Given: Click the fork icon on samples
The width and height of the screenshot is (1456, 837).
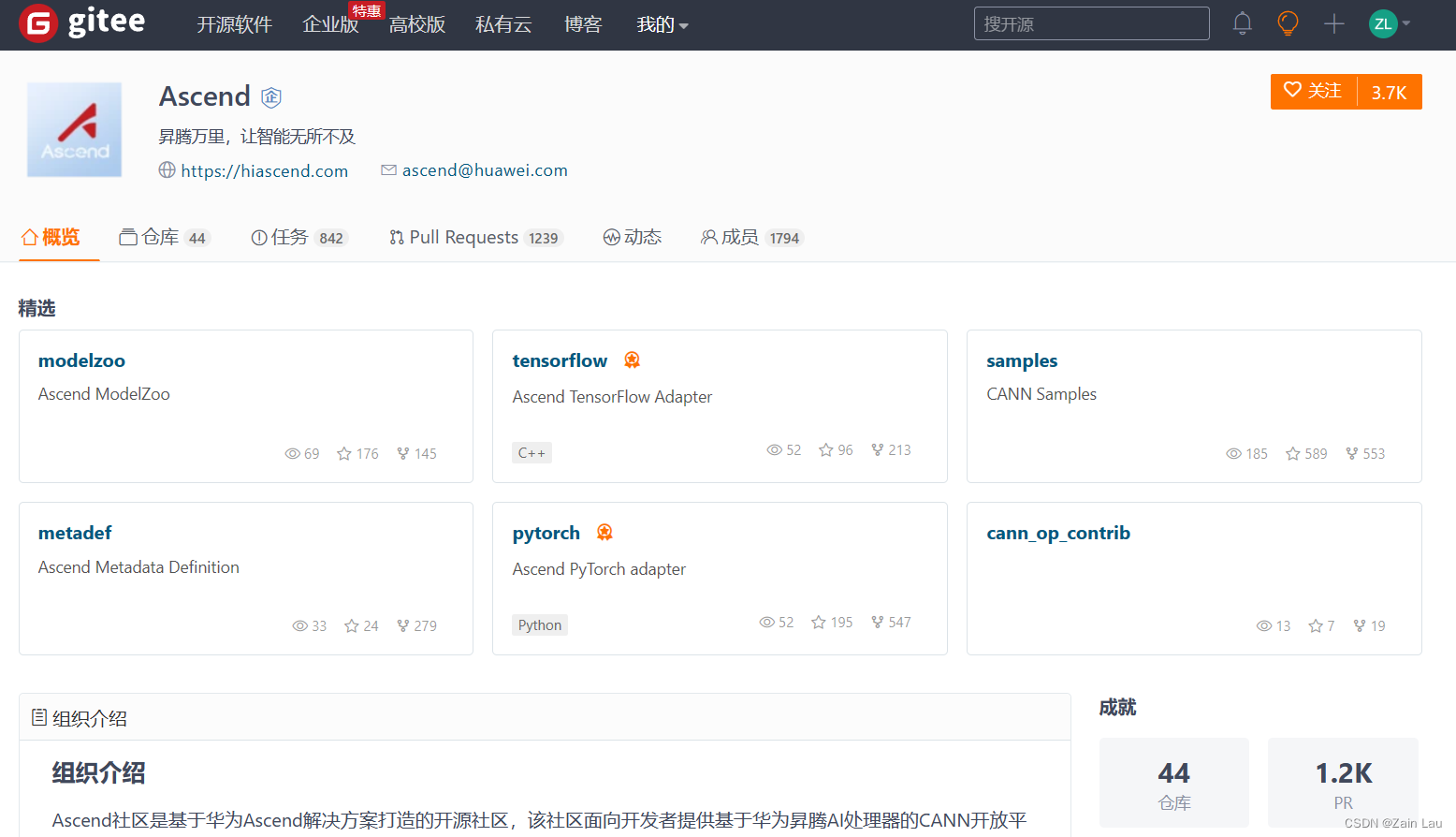Looking at the screenshot, I should coord(1352,454).
